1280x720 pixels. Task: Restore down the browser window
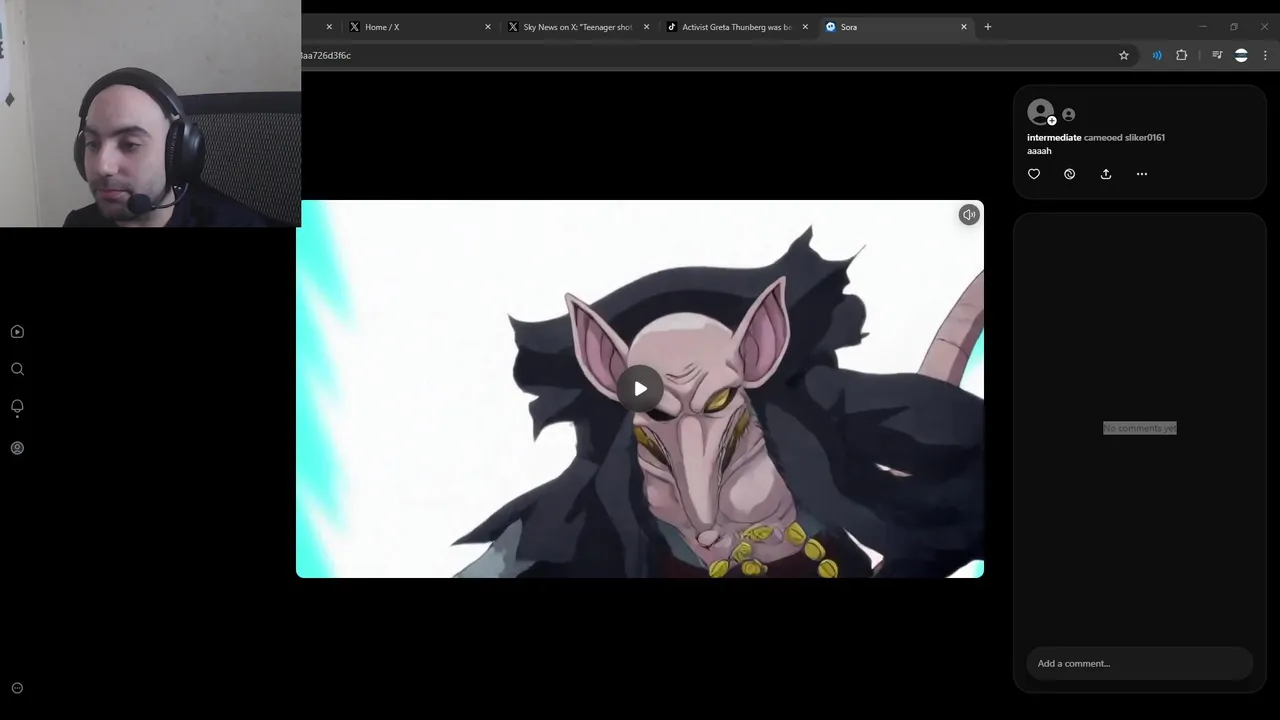pyautogui.click(x=1234, y=27)
